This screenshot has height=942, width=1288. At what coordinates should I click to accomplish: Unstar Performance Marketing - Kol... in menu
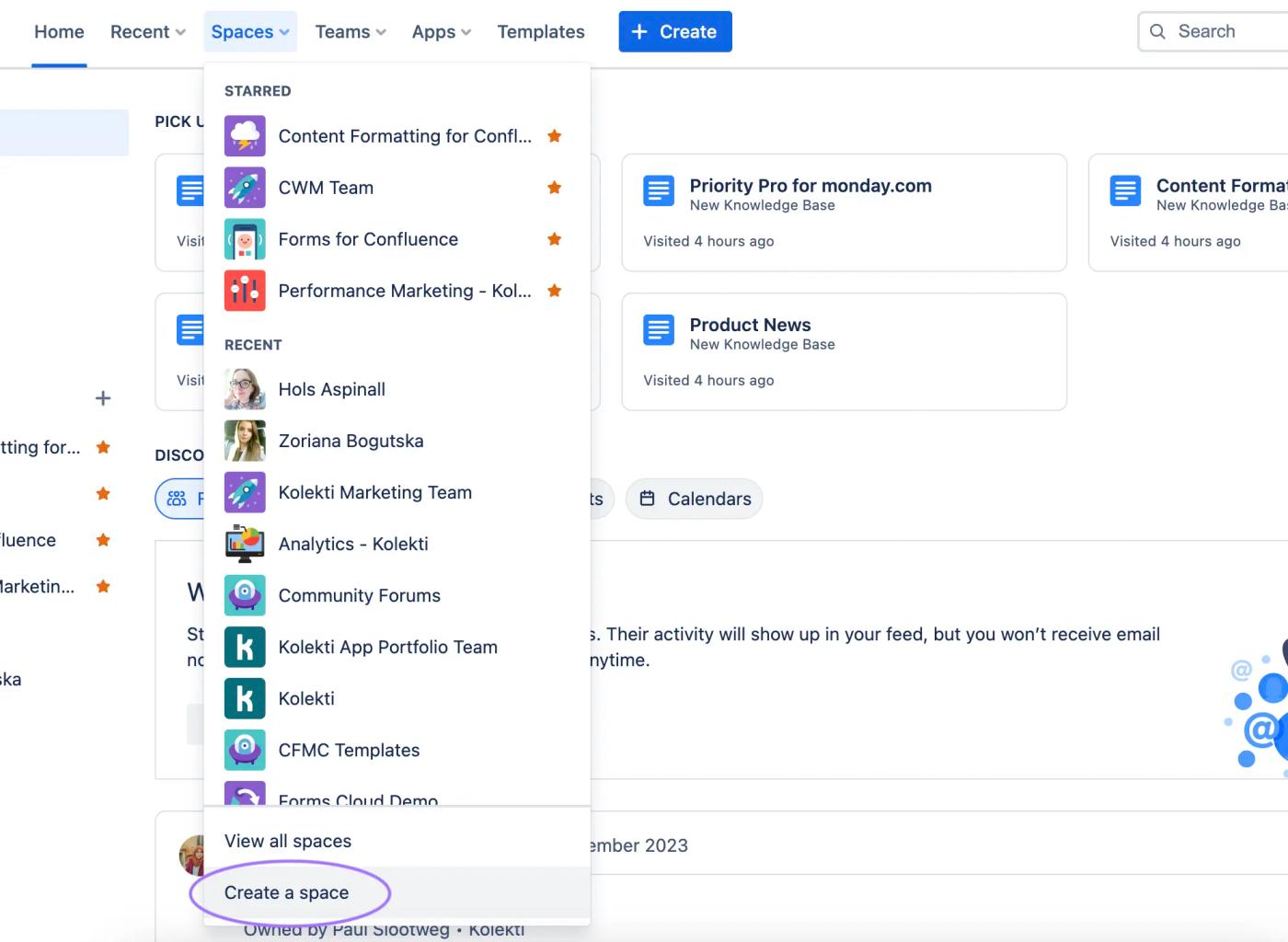[x=554, y=291]
